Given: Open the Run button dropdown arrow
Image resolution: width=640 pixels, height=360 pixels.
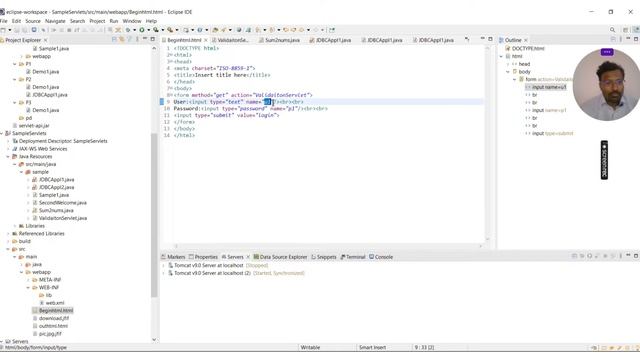Looking at the screenshot, I should 148,30.
